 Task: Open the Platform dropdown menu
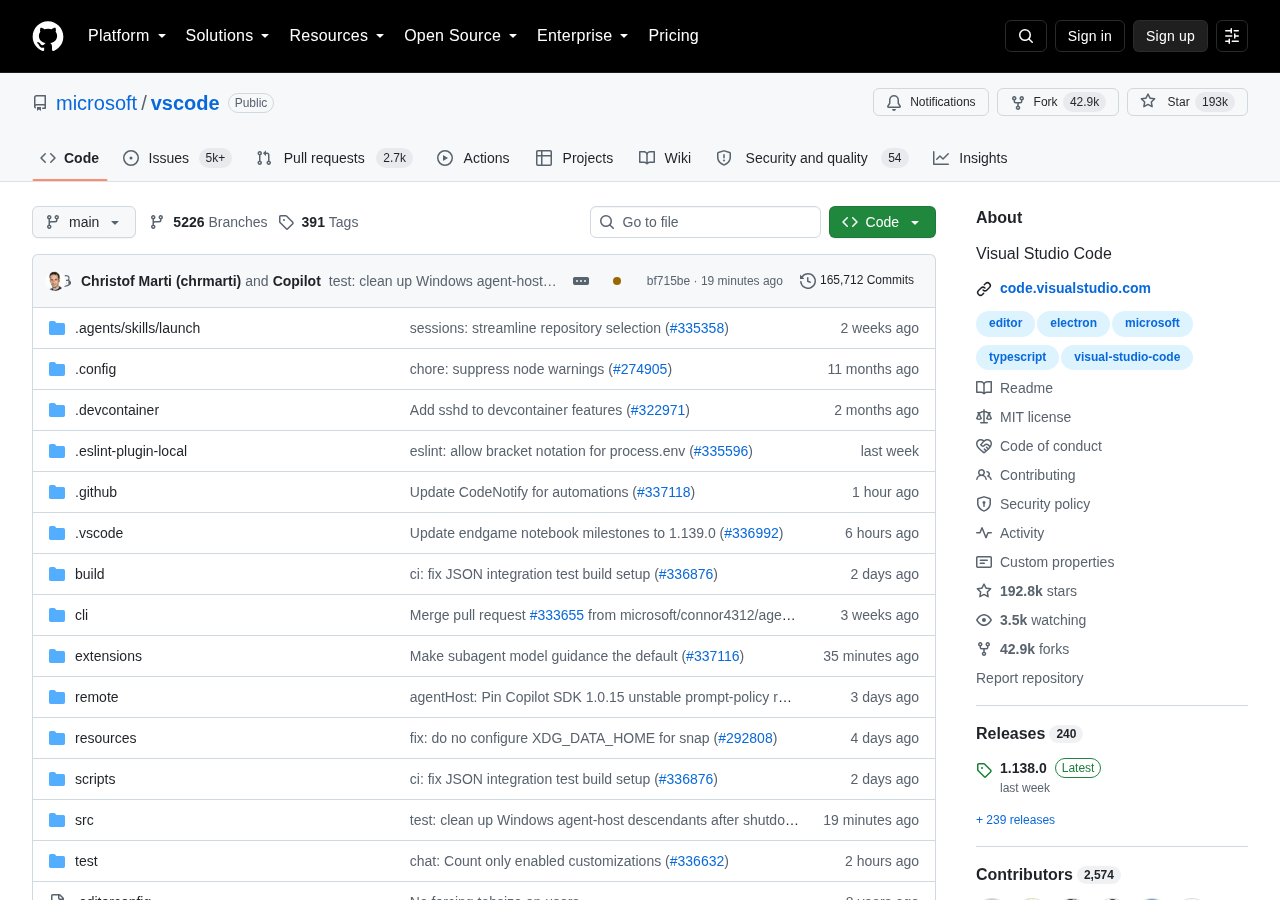click(x=127, y=36)
